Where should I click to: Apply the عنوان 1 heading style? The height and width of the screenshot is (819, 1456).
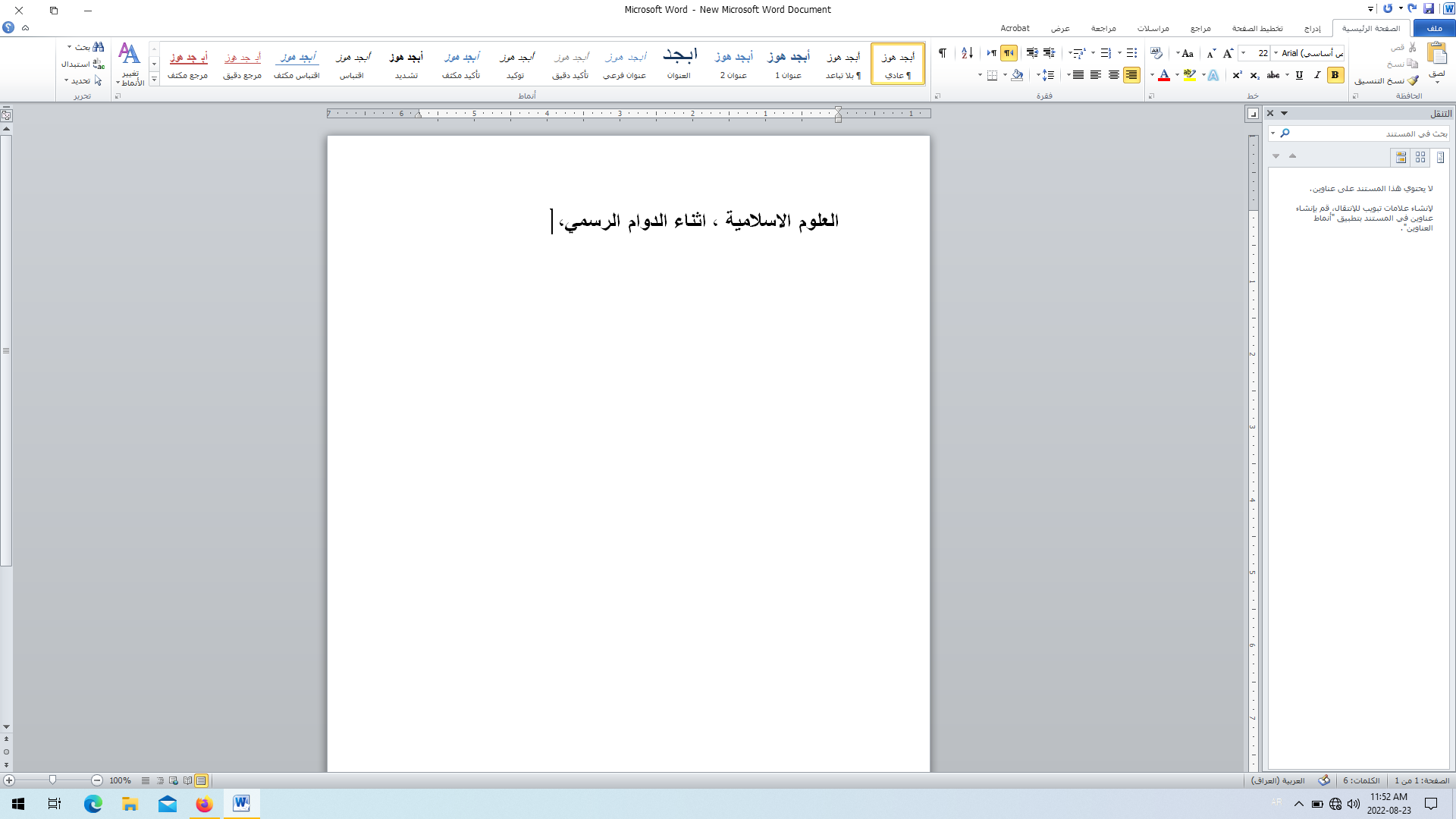[789, 64]
